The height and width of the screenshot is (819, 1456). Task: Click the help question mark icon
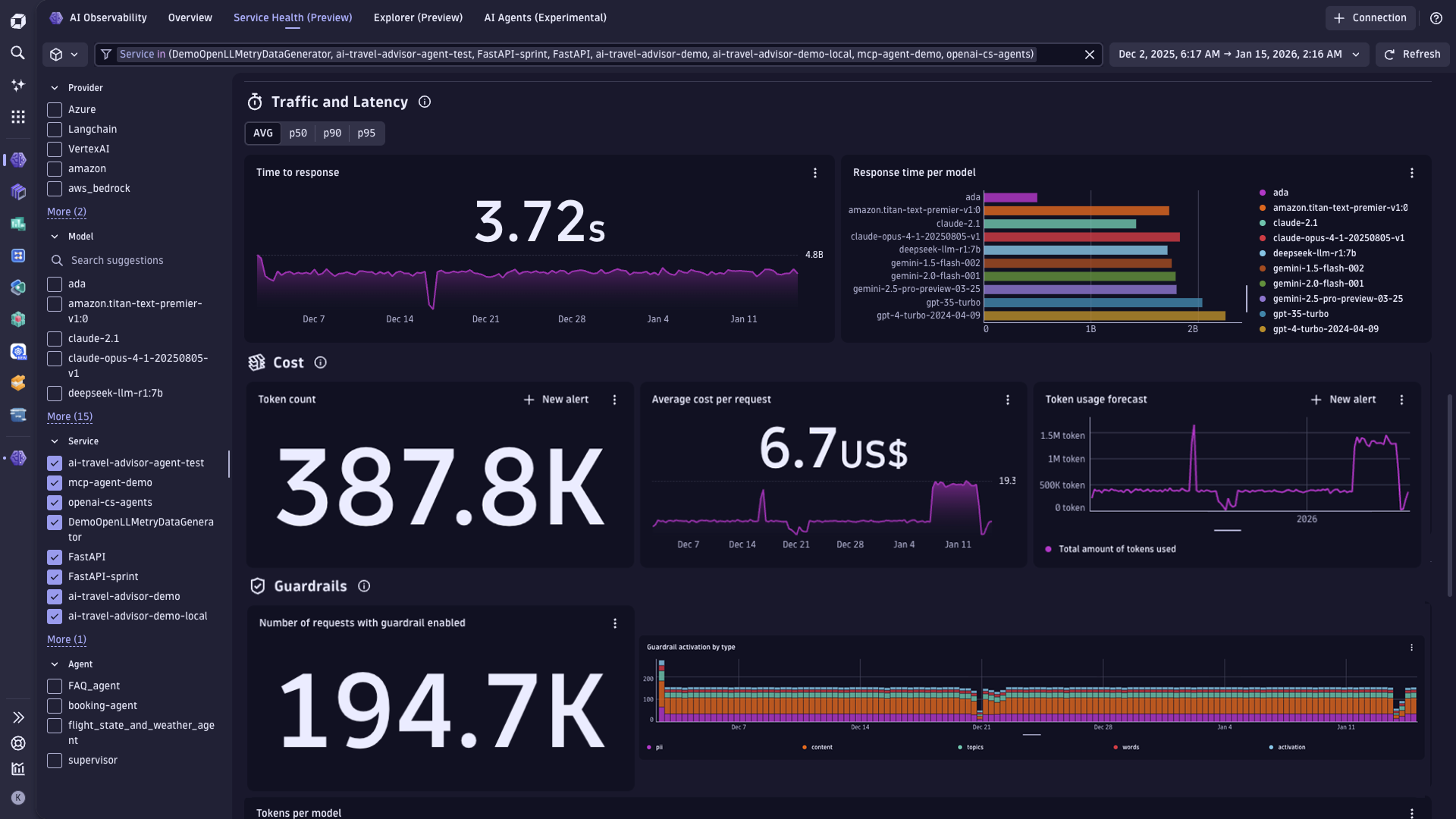tap(1436, 18)
